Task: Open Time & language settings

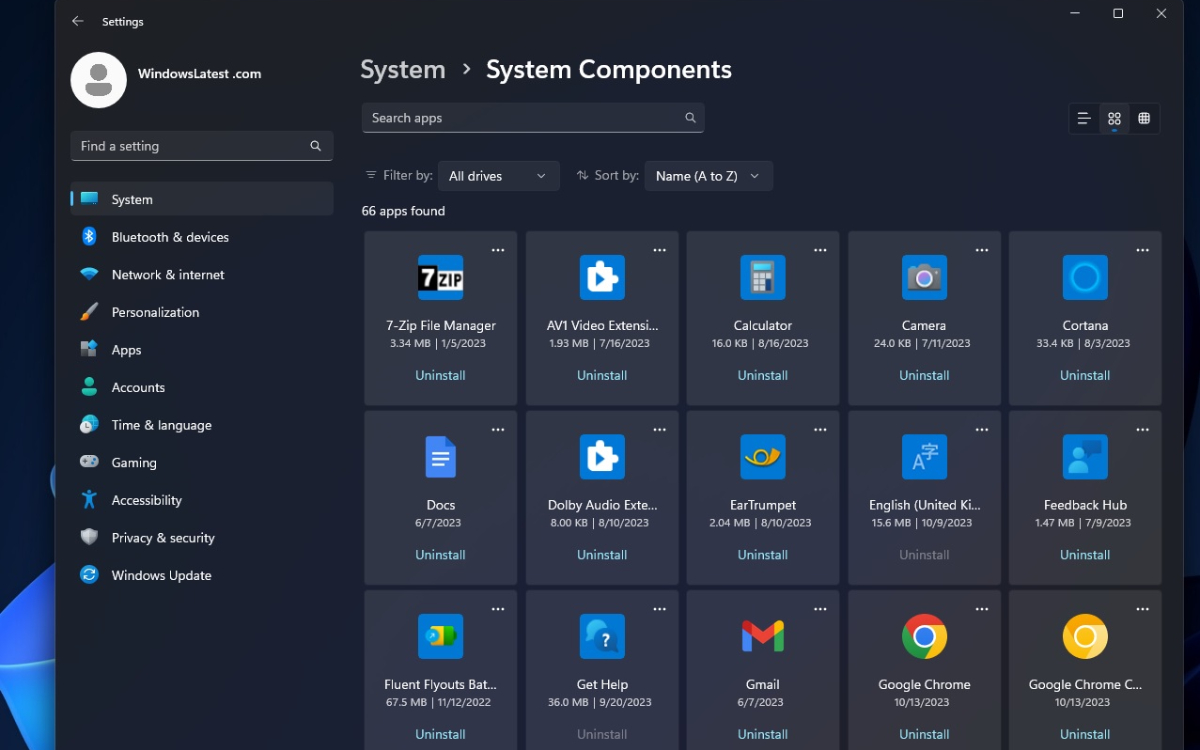Action: (x=202, y=425)
